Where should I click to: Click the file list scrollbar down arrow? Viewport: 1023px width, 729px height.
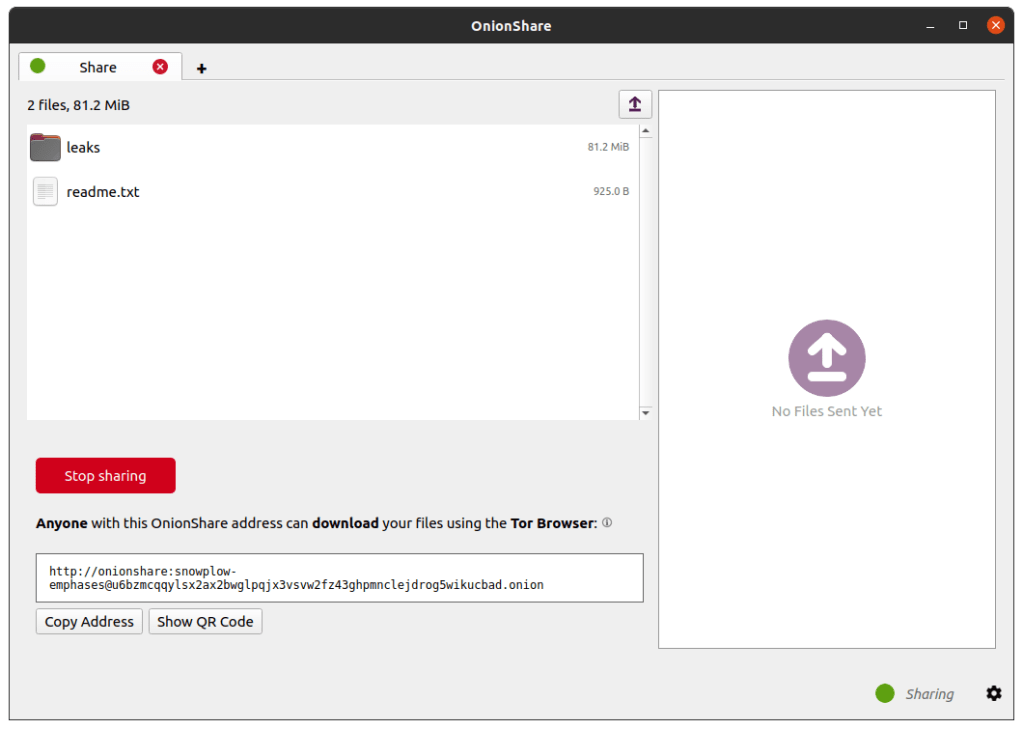[x=645, y=412]
